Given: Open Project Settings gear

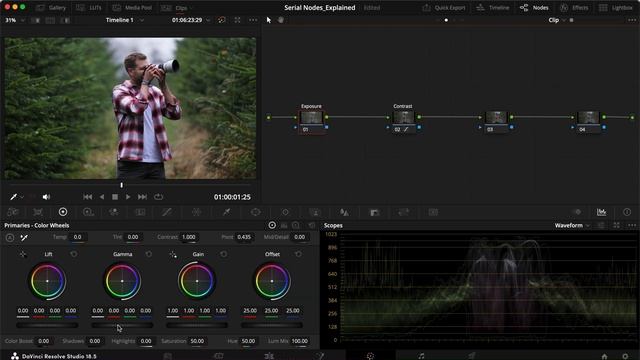Looking at the screenshot, I should click(x=625, y=356).
